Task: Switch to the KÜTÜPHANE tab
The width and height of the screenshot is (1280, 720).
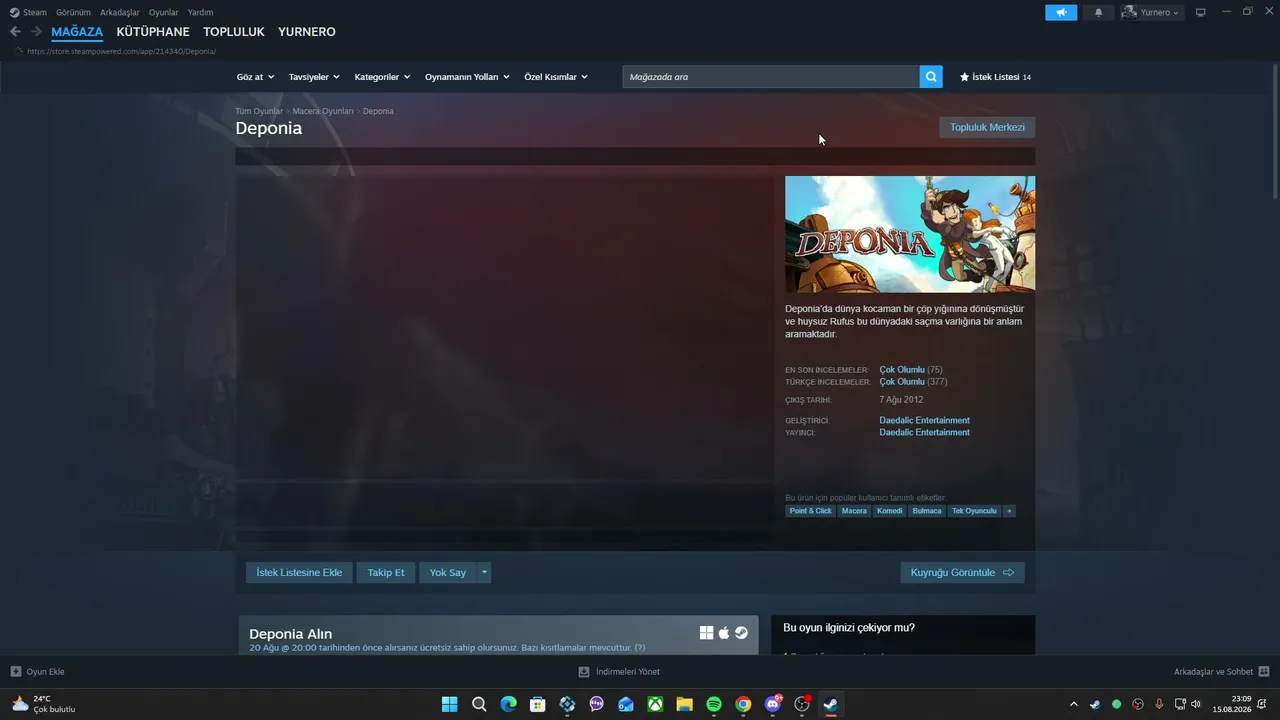Action: click(153, 32)
